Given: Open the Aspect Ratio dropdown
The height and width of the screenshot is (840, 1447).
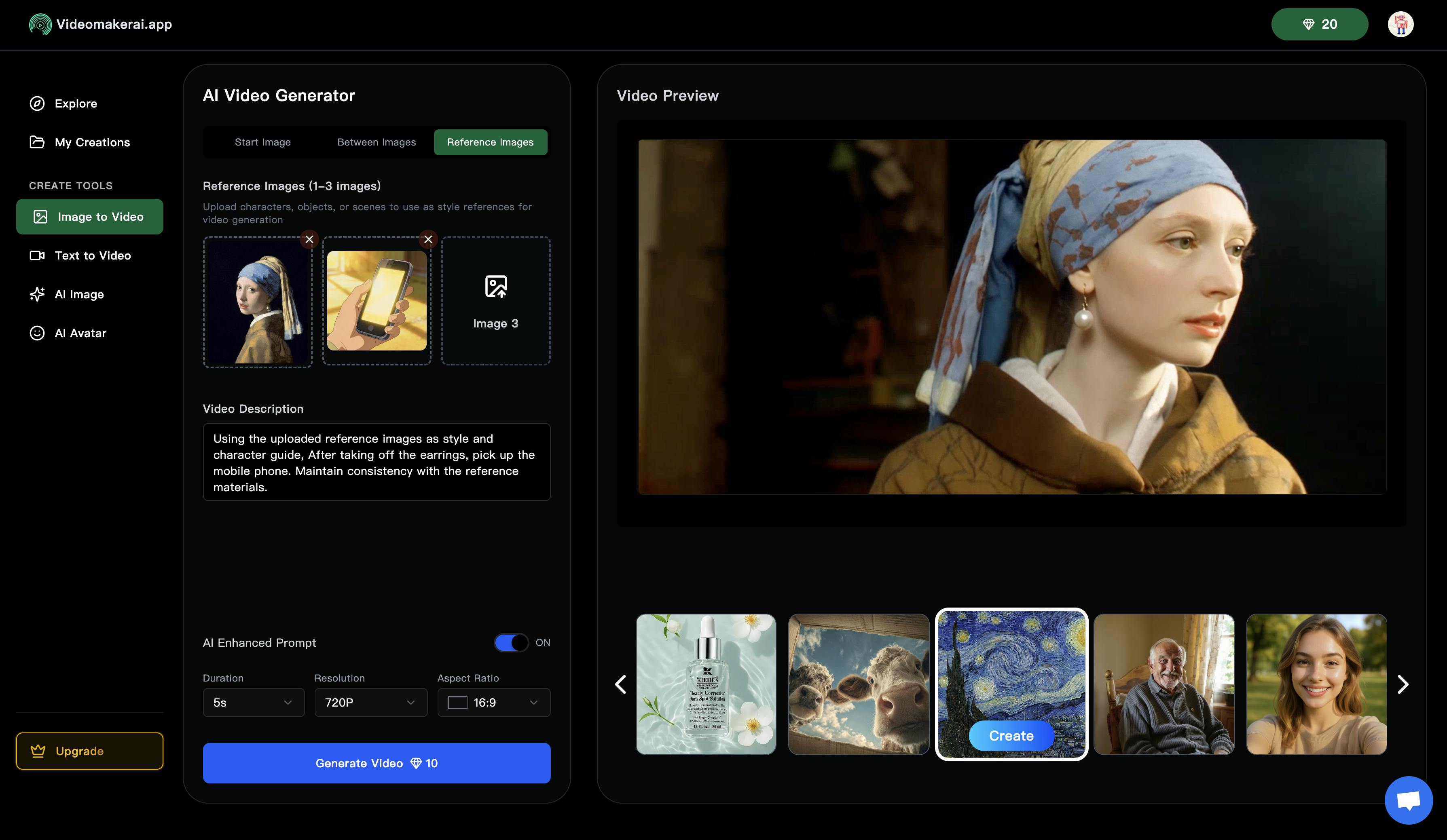Looking at the screenshot, I should pyautogui.click(x=493, y=702).
